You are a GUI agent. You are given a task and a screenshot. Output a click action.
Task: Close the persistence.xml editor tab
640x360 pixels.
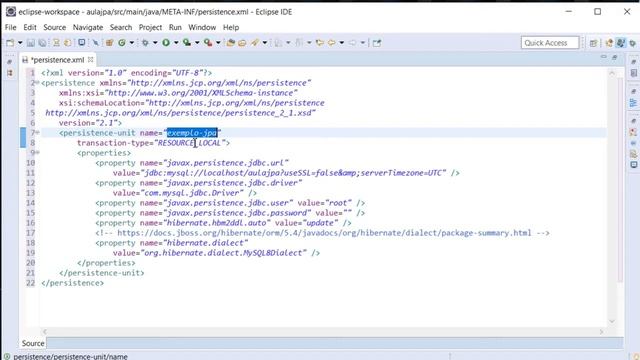(91, 60)
